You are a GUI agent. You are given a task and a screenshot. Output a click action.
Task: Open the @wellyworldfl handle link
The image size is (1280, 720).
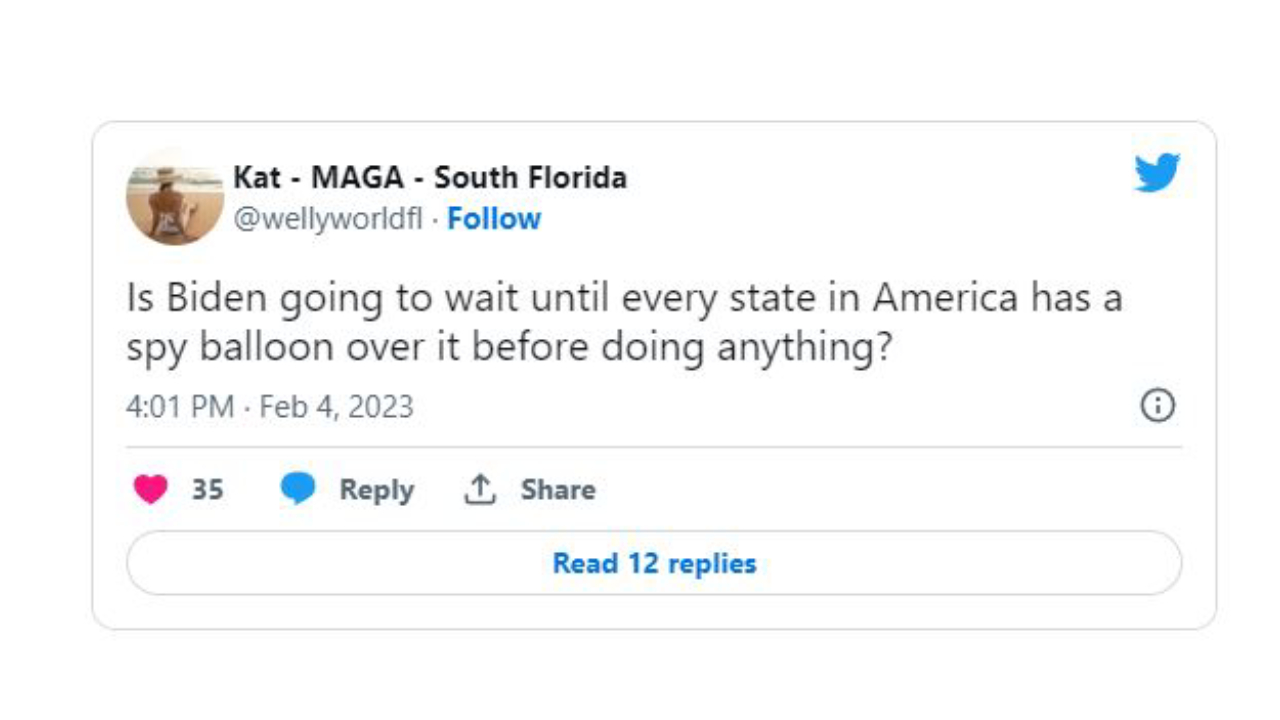(x=328, y=219)
